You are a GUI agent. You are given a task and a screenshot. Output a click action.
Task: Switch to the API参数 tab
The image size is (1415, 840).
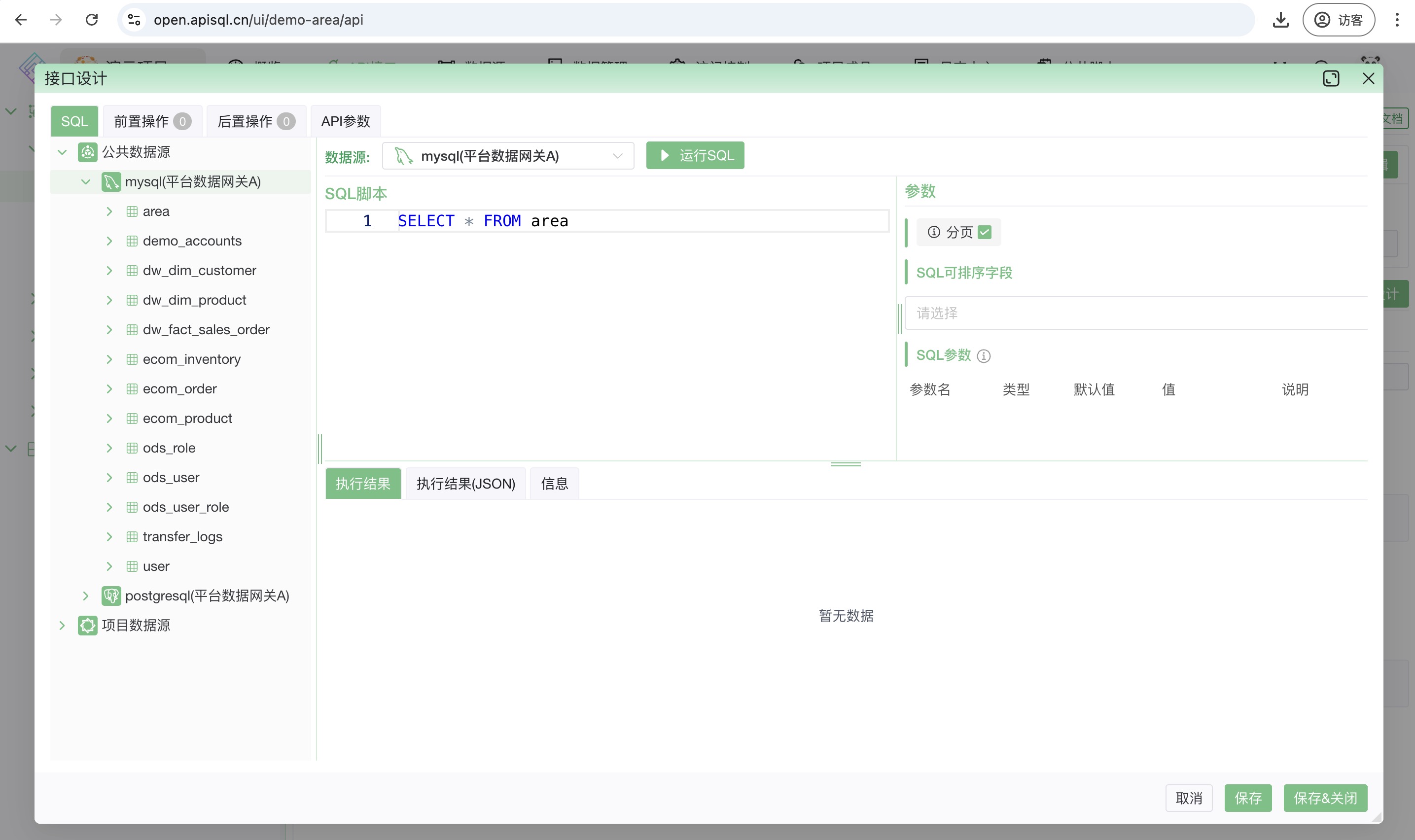tap(345, 121)
